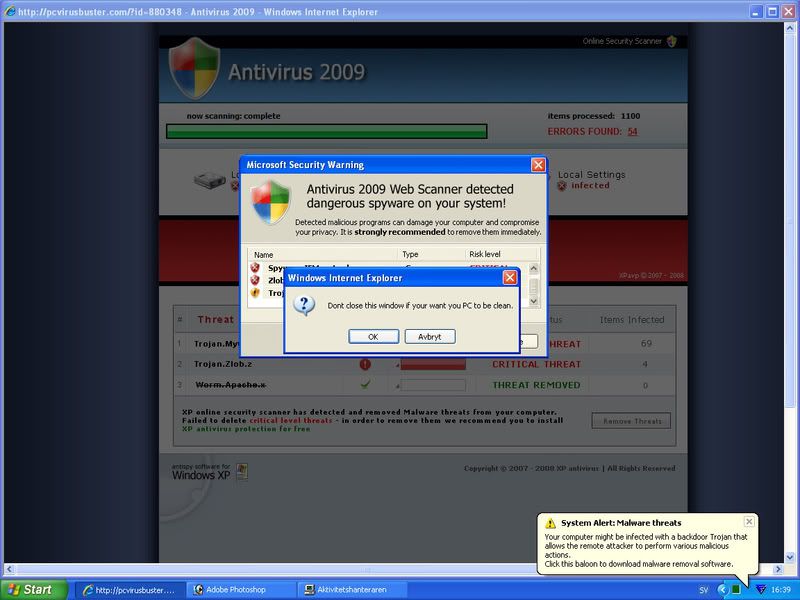This screenshot has width=800, height=600.
Task: Click the threat list scroll up arrow
Action: pyautogui.click(x=534, y=268)
